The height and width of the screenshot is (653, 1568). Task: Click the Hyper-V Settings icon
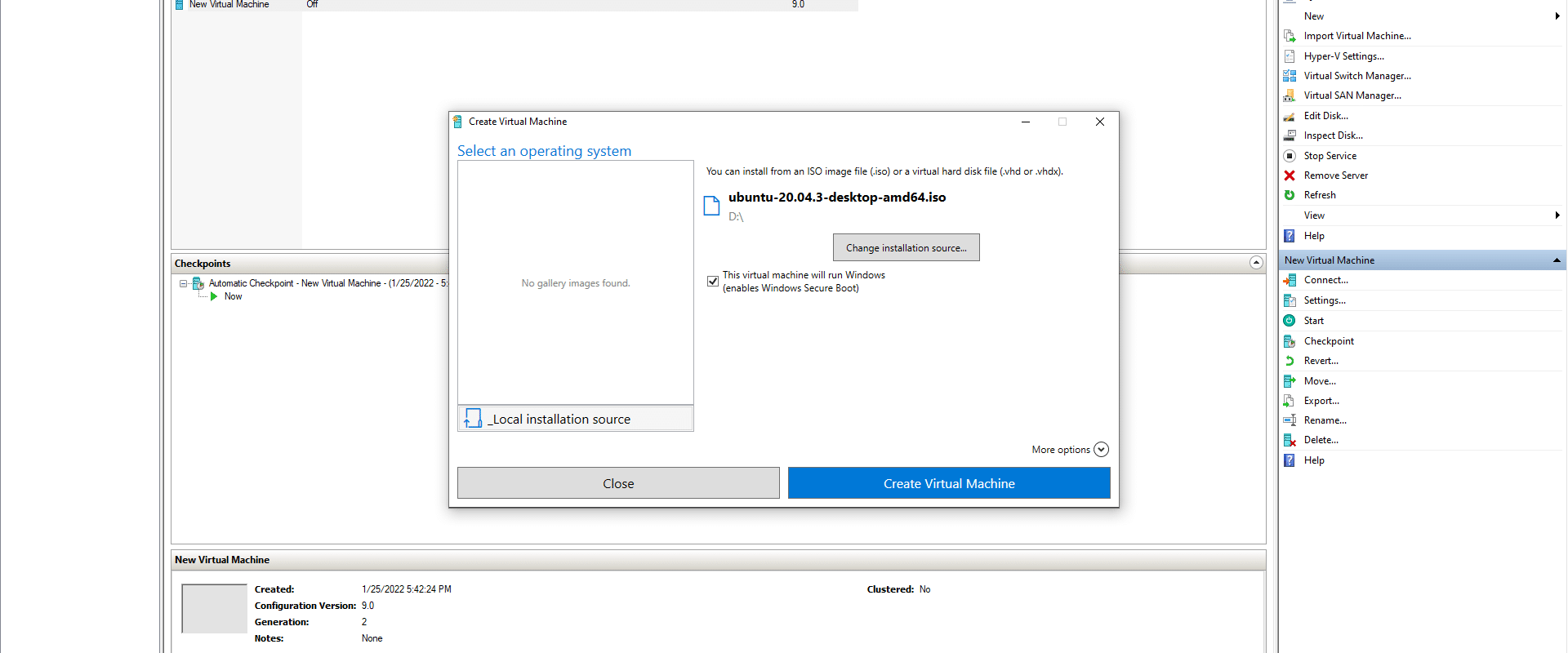(1290, 56)
